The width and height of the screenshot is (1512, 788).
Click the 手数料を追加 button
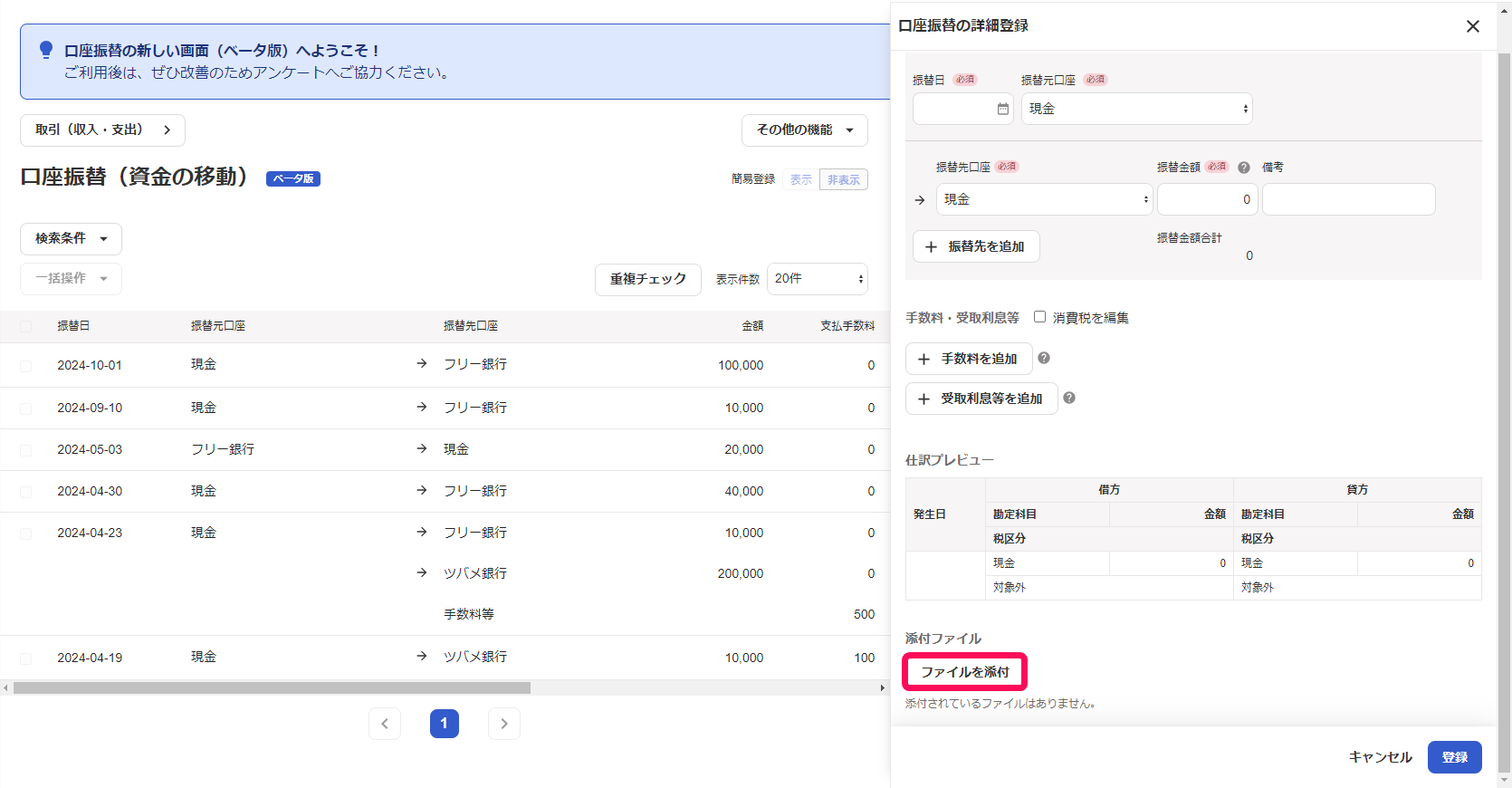(x=969, y=359)
